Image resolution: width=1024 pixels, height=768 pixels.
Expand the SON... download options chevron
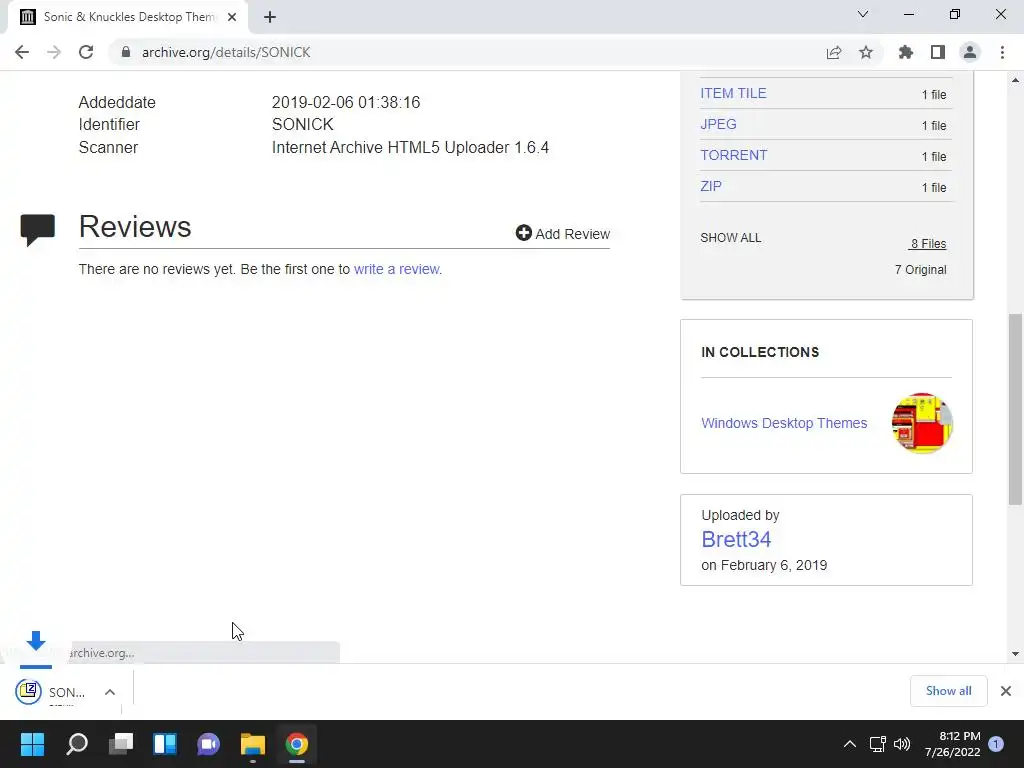(x=110, y=692)
